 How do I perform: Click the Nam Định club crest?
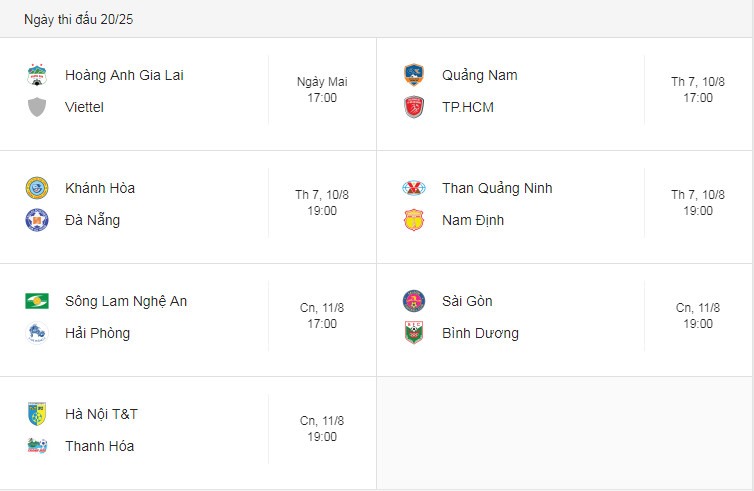click(414, 220)
